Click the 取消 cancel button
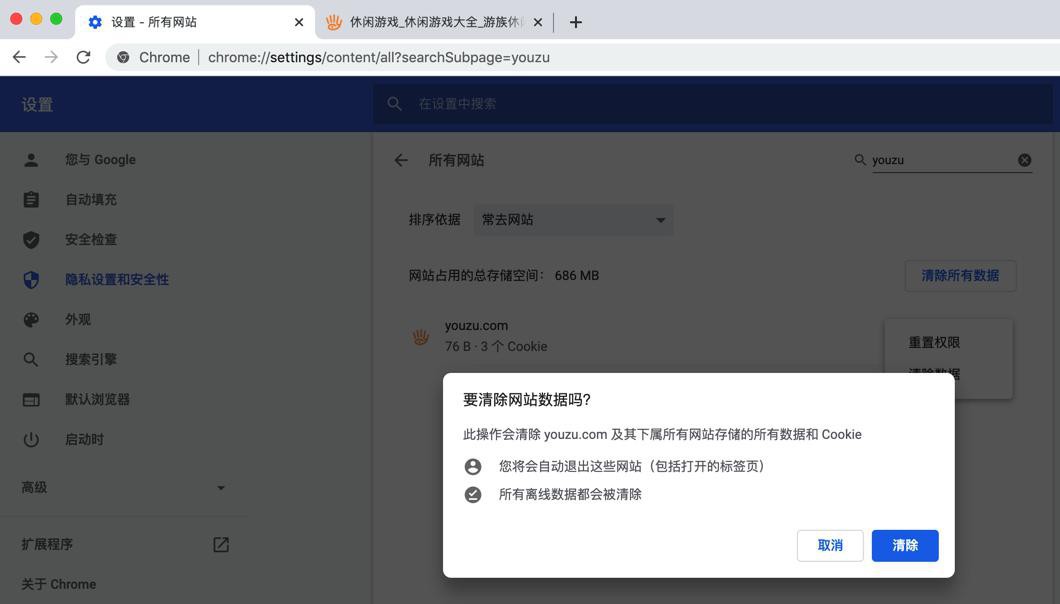The width and height of the screenshot is (1060, 604). click(x=830, y=545)
